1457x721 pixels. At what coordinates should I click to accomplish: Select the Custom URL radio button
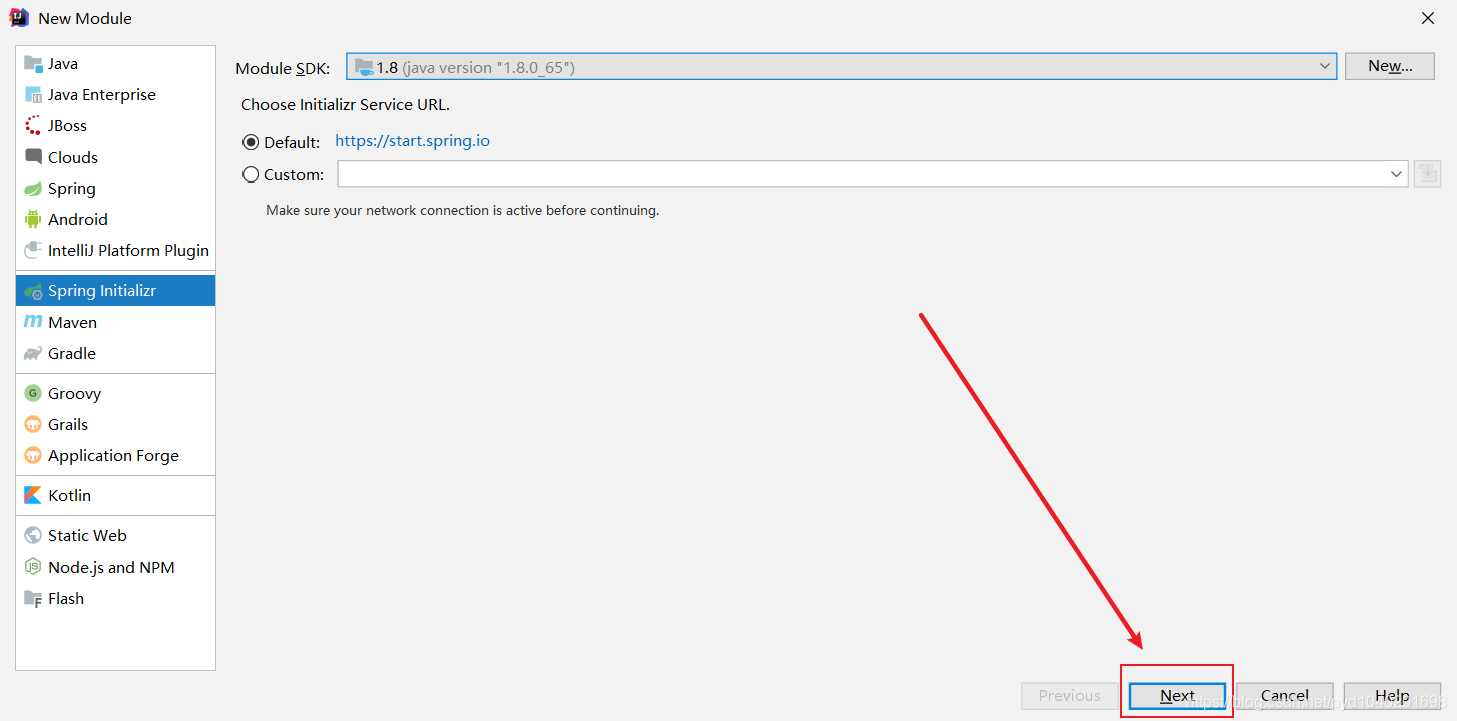tap(251, 174)
